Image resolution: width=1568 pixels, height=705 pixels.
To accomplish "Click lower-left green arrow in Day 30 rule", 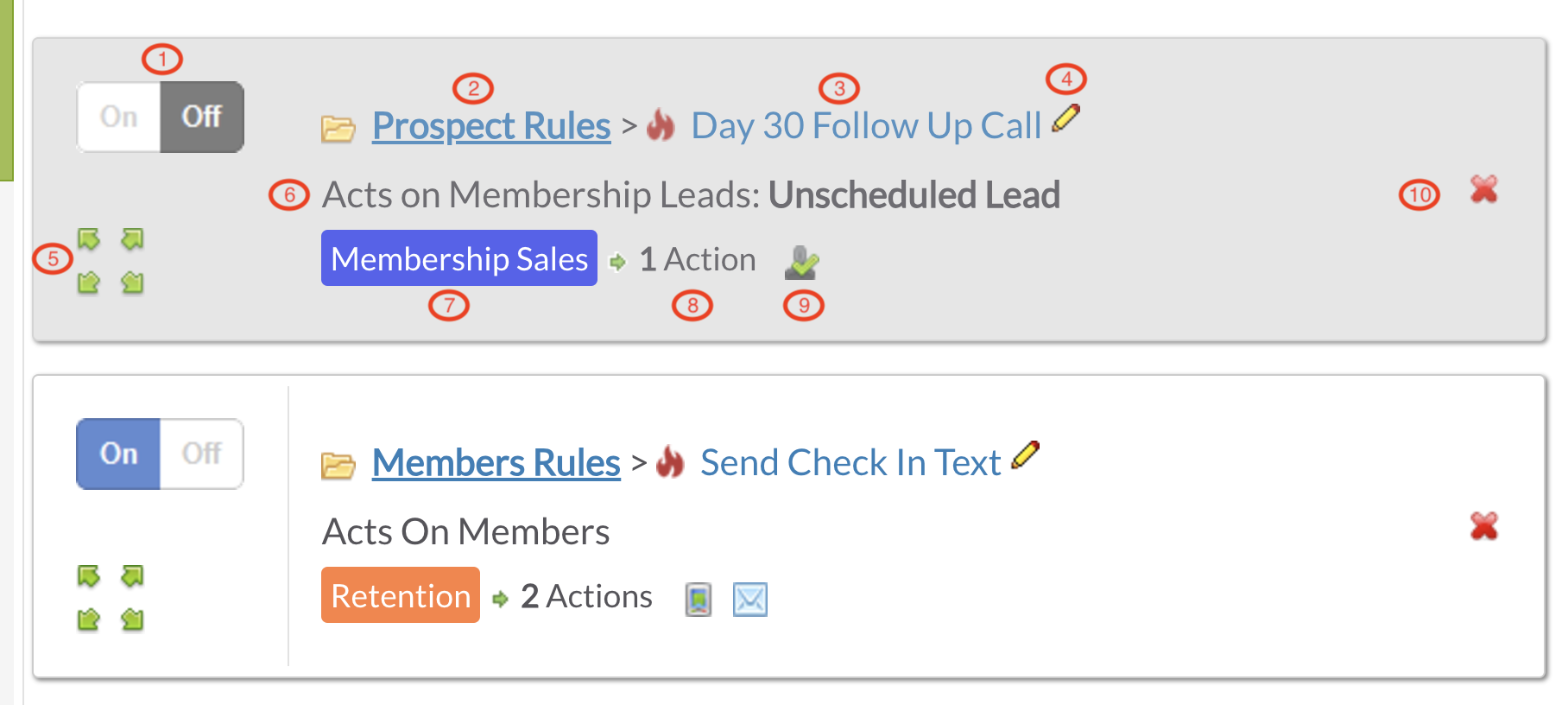I will coord(89,283).
